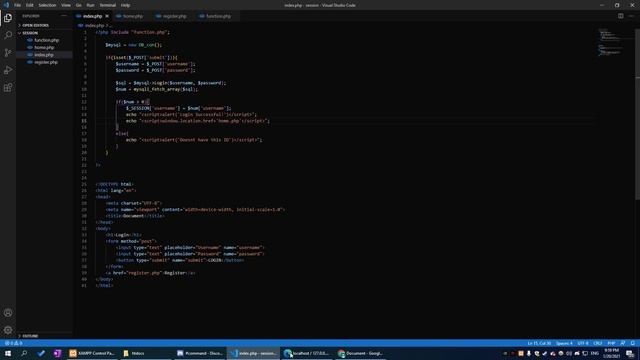Open the Extensions view
This screenshot has width=640, height=360.
(8, 87)
